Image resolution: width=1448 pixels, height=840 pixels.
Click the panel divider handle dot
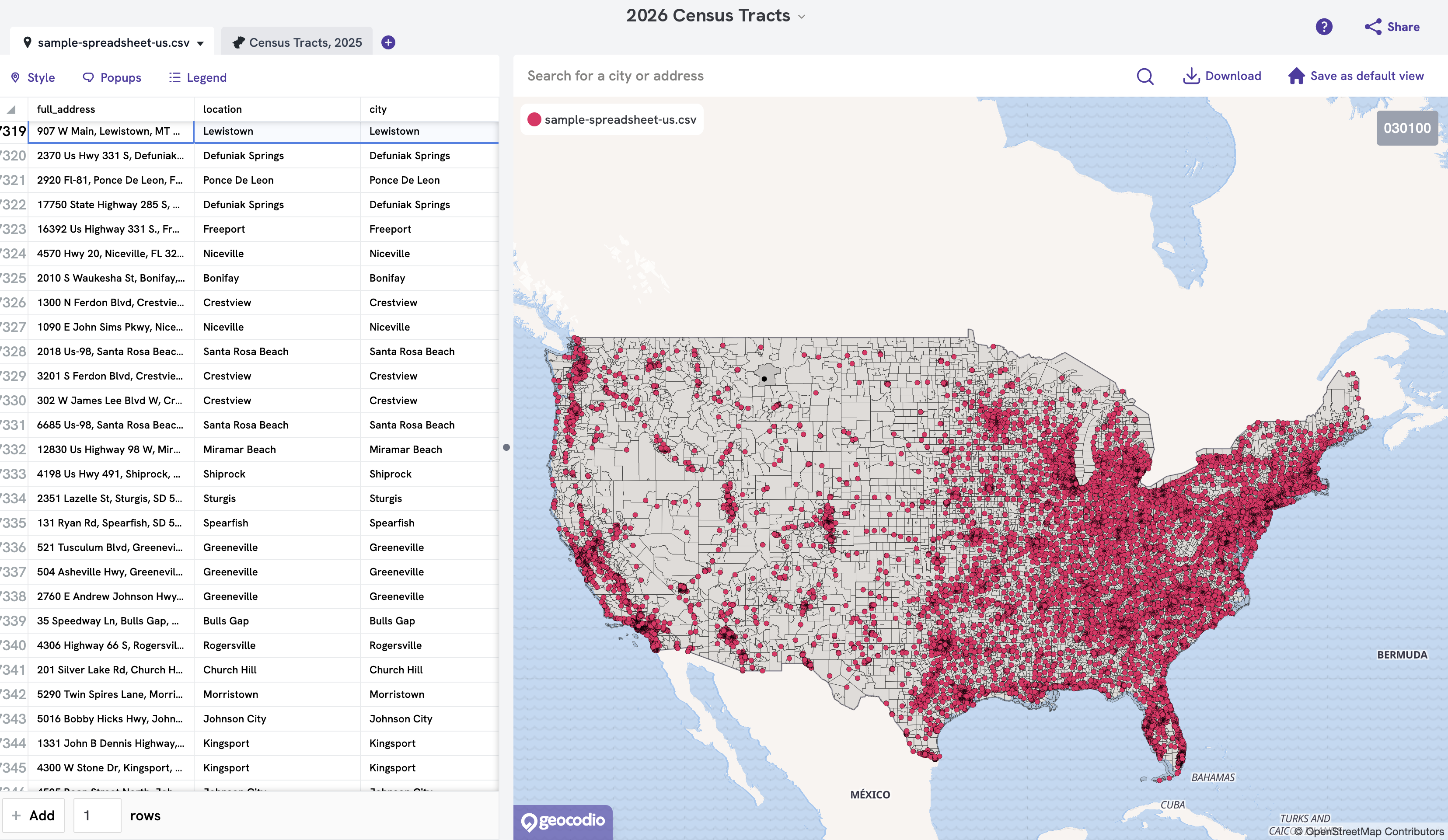pos(506,447)
